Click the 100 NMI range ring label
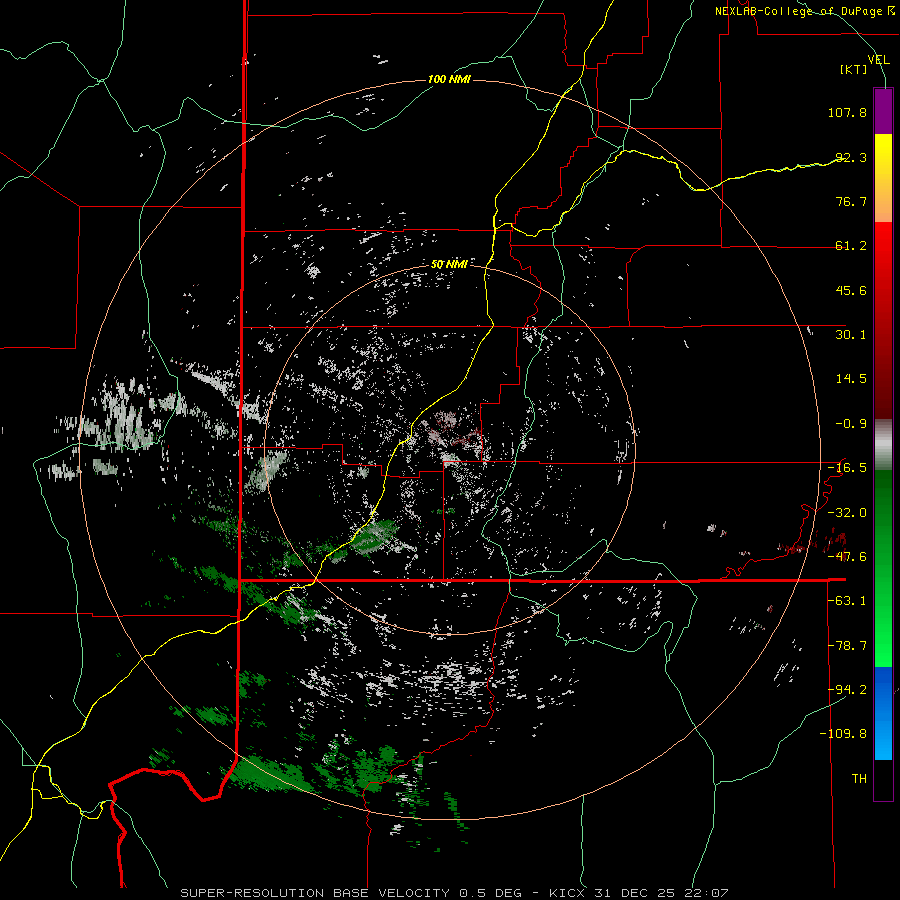 click(x=449, y=79)
